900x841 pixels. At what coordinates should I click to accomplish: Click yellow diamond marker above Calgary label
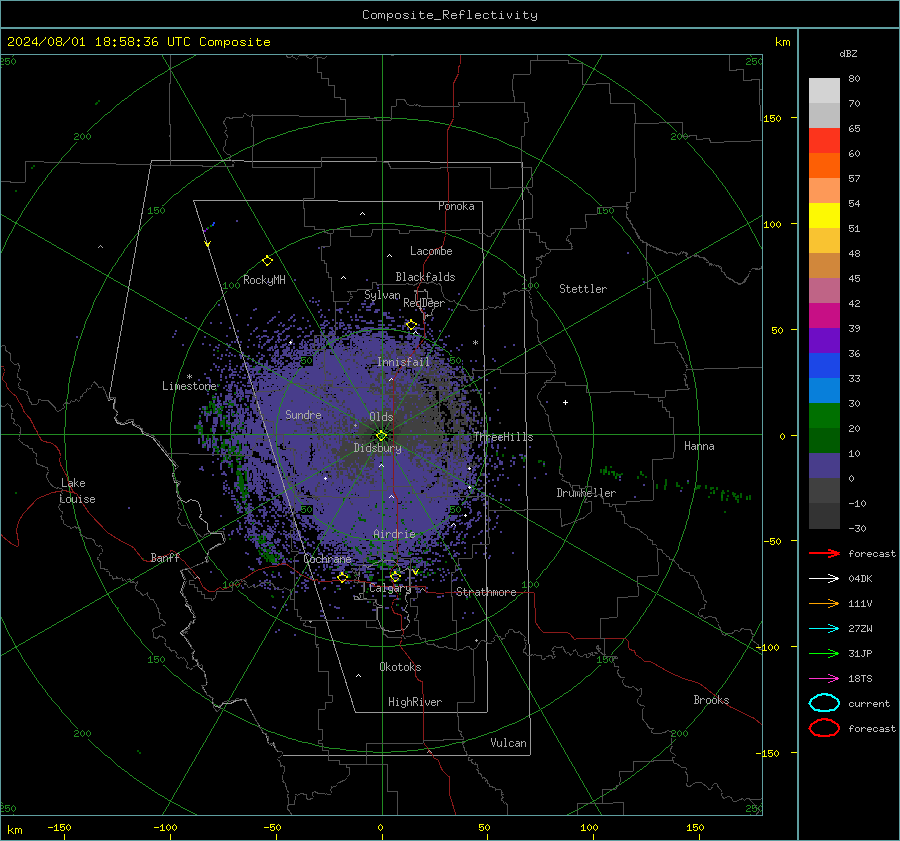tap(395, 576)
